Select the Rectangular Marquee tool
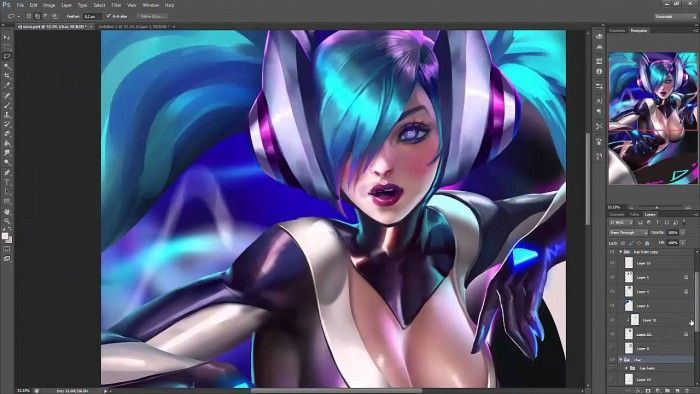700x394 pixels. click(x=7, y=47)
